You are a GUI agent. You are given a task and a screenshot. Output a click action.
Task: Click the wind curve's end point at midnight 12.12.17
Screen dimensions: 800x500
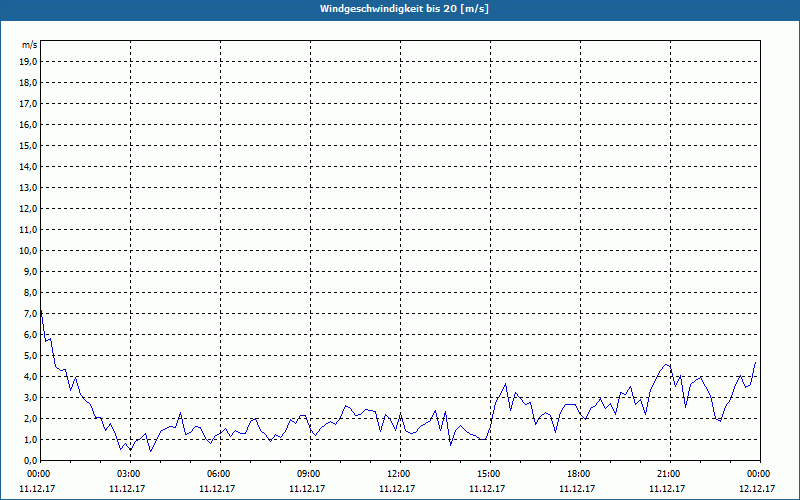coord(756,361)
